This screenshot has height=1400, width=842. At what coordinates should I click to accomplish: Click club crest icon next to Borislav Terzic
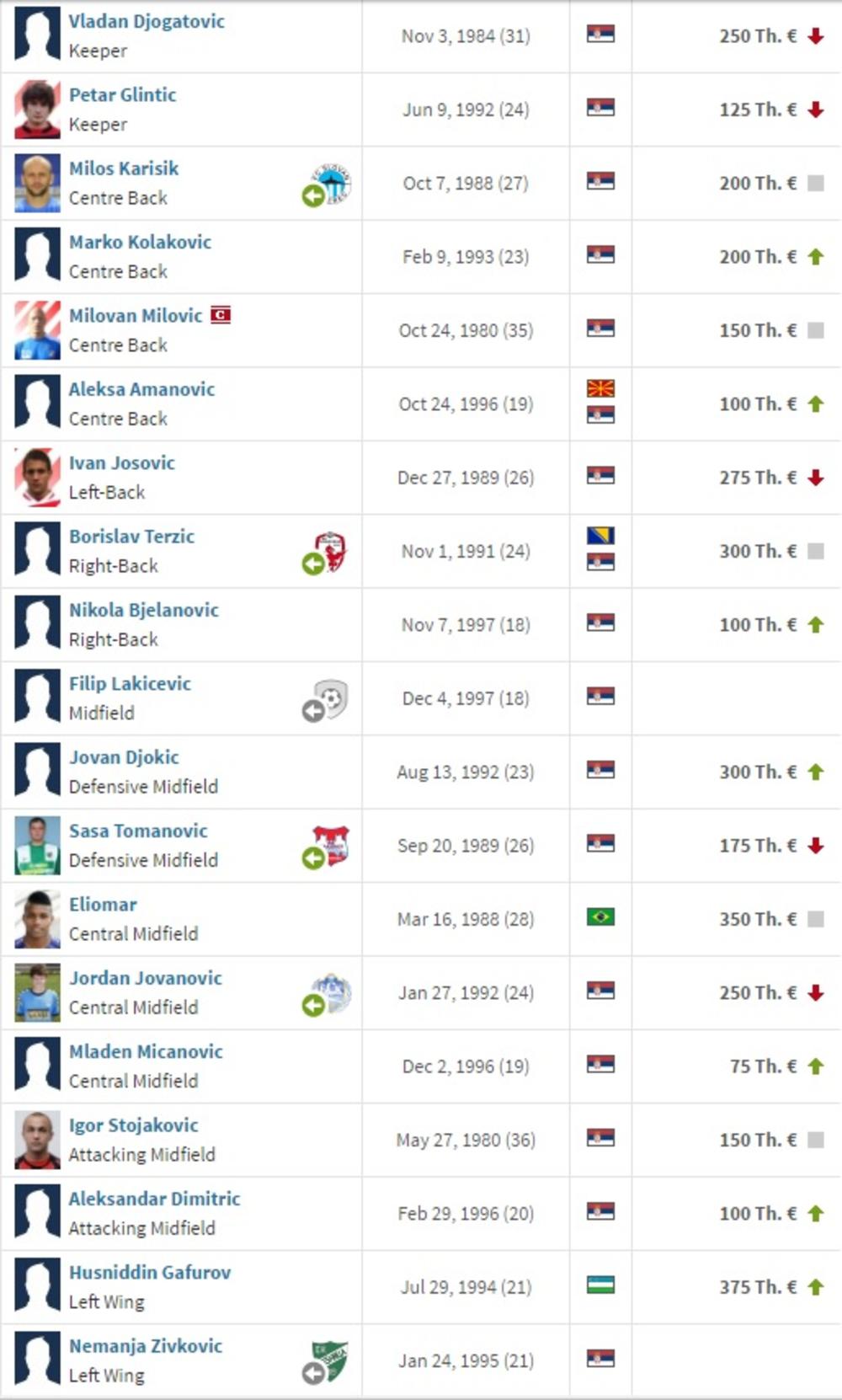point(329,551)
